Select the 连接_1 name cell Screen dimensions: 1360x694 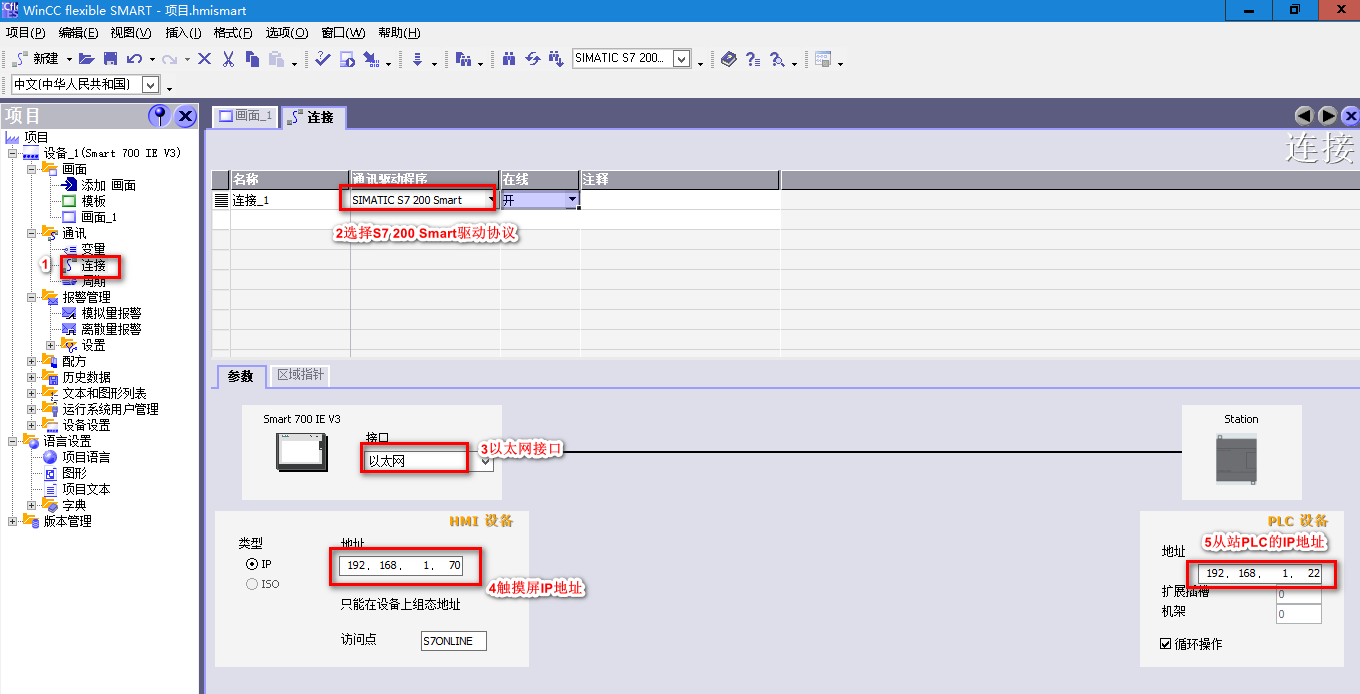tap(290, 200)
